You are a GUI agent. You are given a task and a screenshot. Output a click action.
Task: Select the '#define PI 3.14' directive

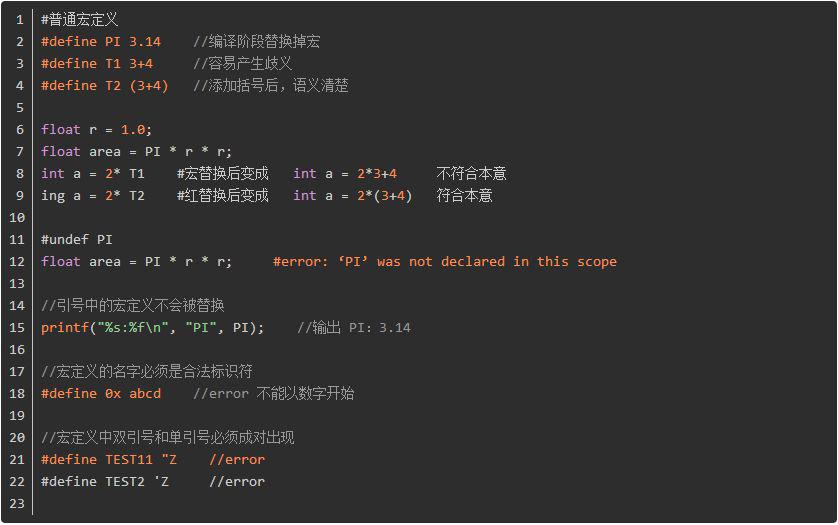101,42
